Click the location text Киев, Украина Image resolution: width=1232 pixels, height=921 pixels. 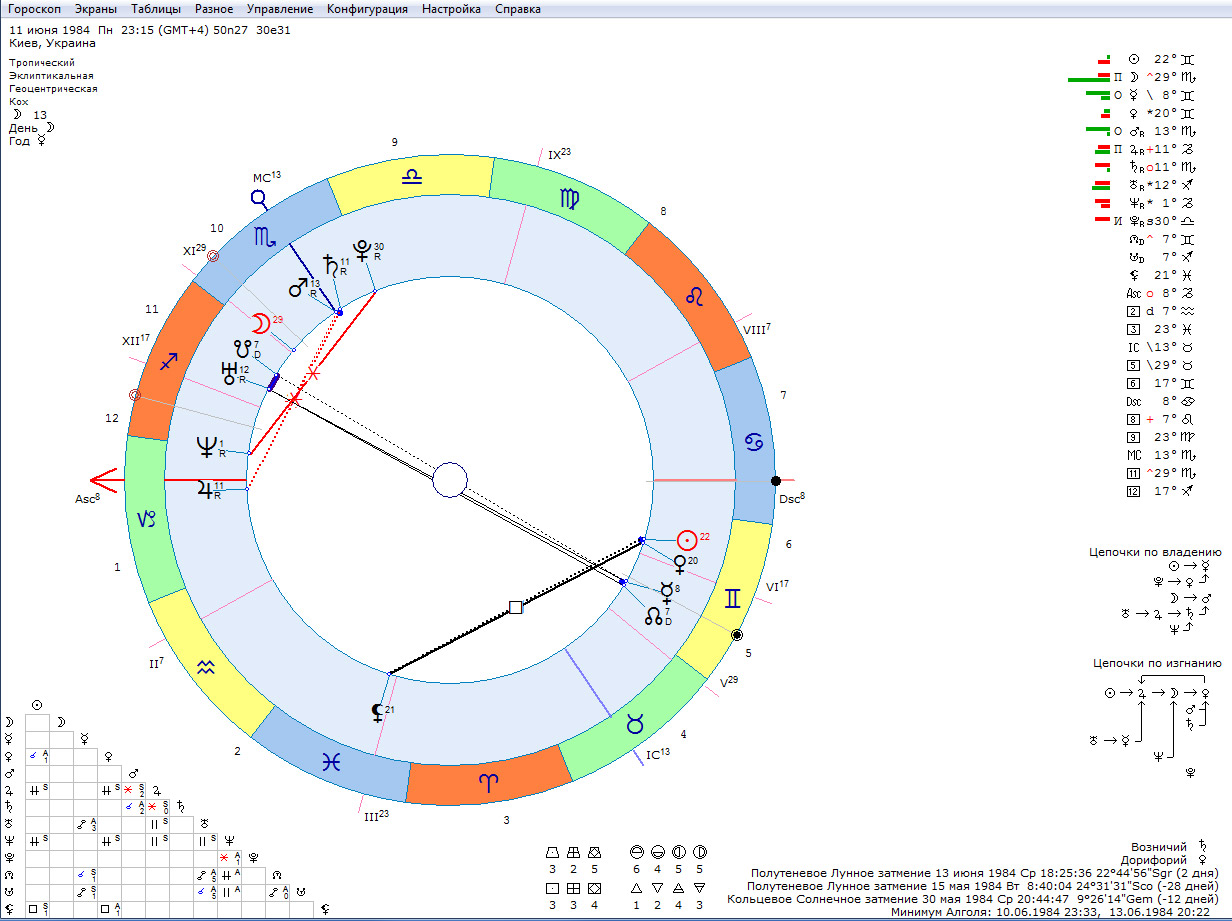52,43
